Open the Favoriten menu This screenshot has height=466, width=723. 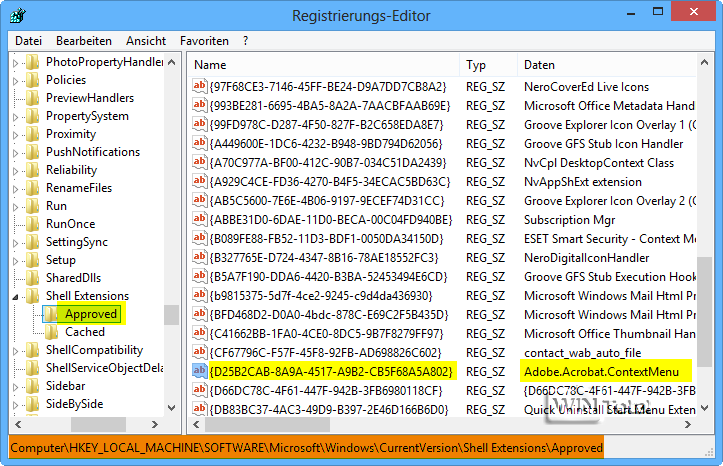[x=204, y=41]
